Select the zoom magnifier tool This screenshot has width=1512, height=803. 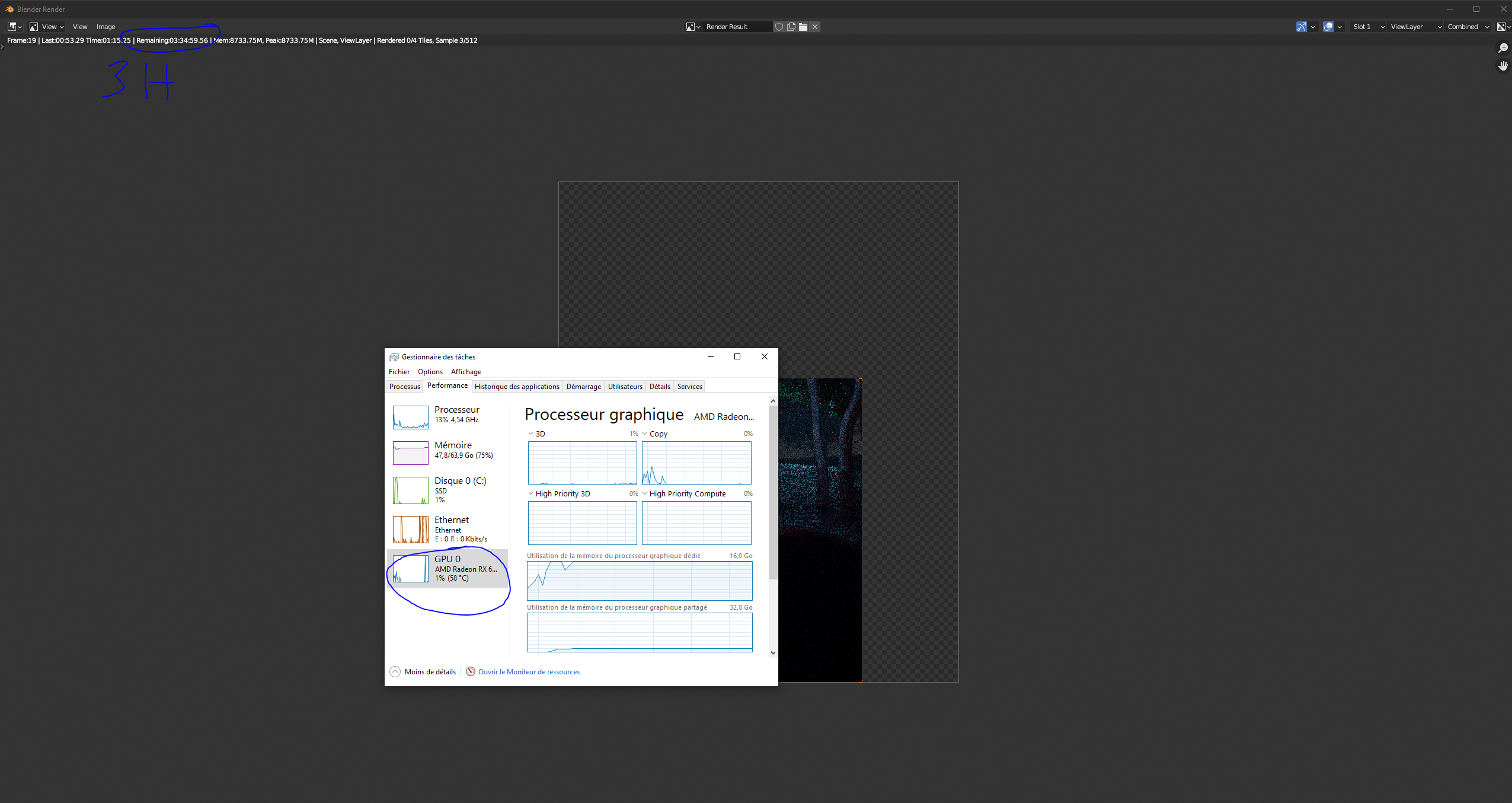[1503, 48]
